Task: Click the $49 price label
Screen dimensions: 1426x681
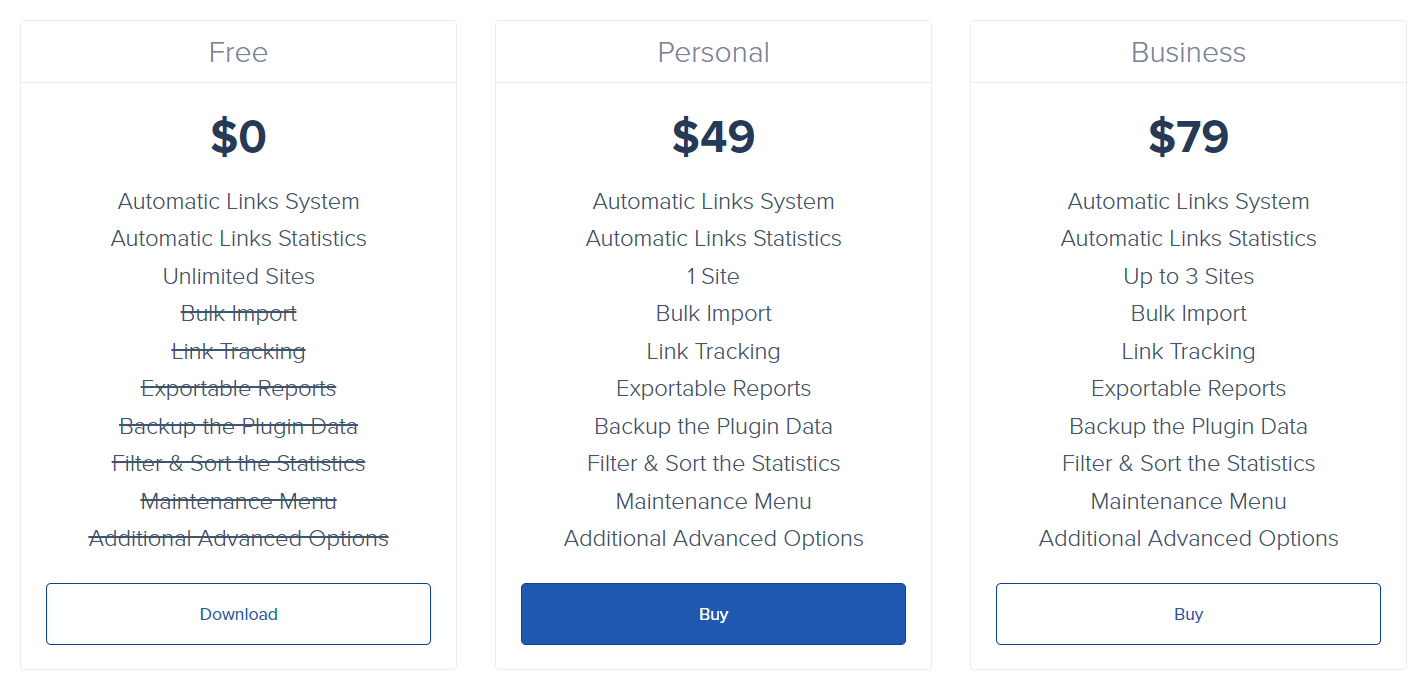Action: pos(713,137)
